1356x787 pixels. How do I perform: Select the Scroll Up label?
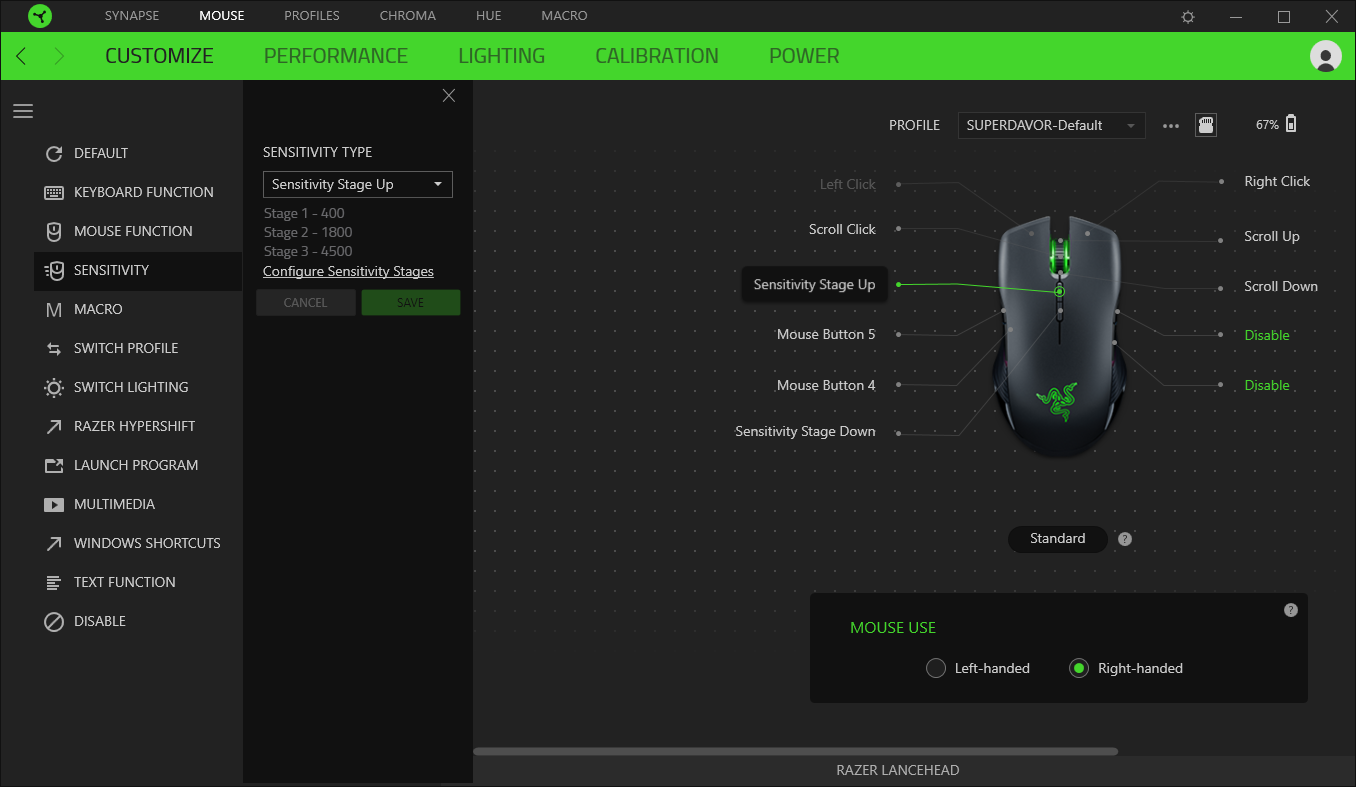tap(1272, 236)
